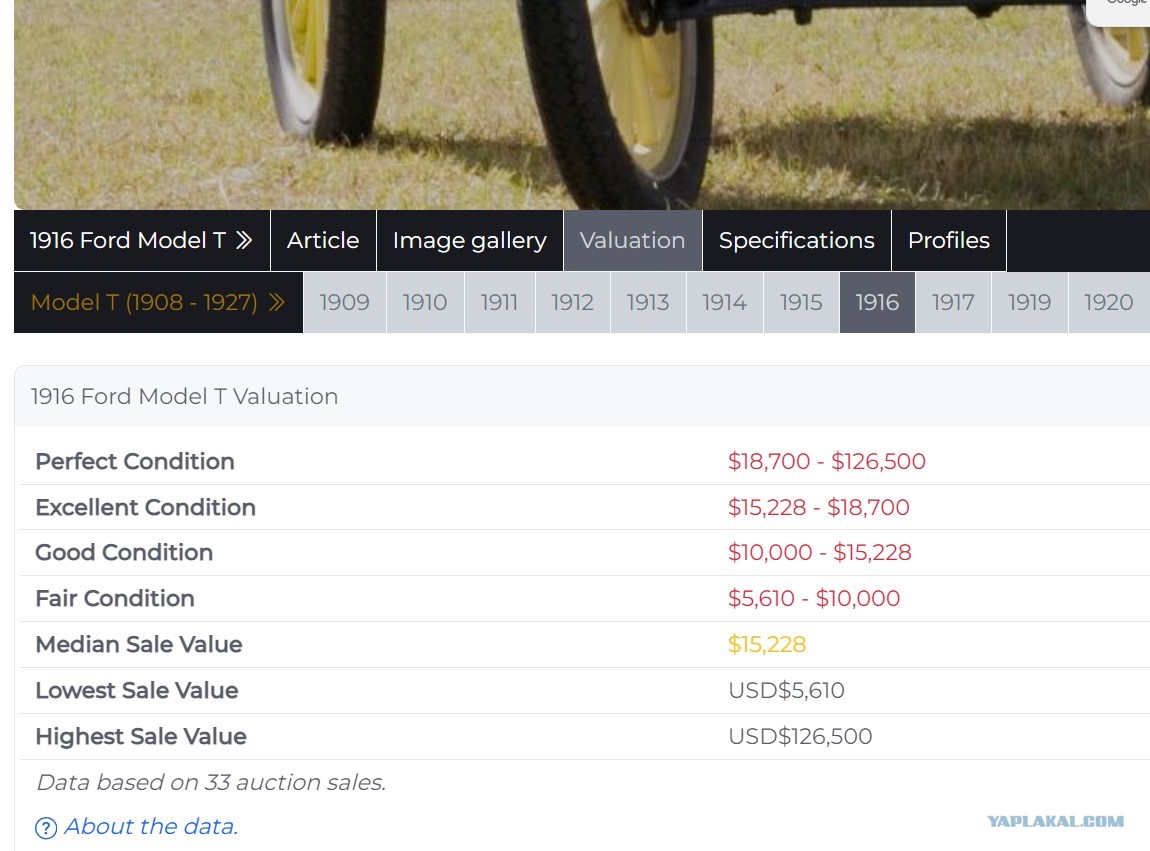The image size is (1150, 851).
Task: Click the 1916 Ford Model T breadcrumb
Action: tap(128, 240)
